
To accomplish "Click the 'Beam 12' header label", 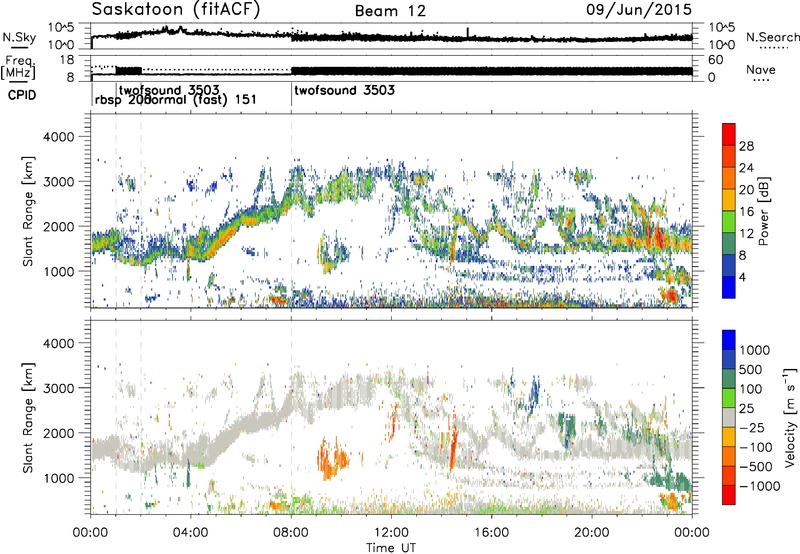I will tap(390, 11).
